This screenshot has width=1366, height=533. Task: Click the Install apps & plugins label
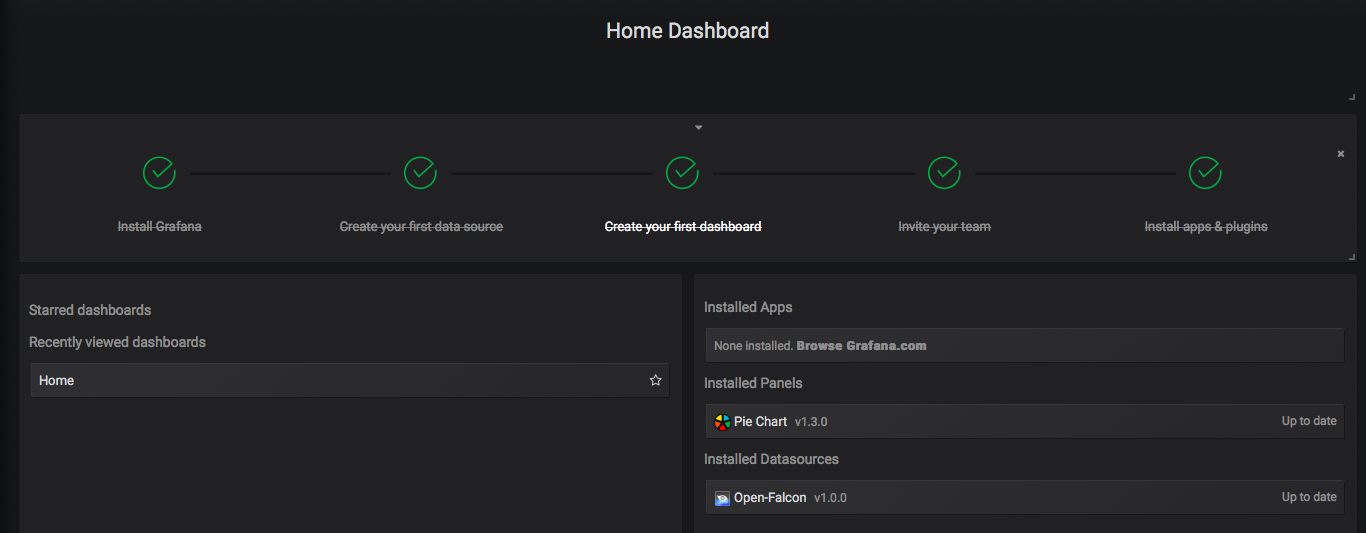(1206, 227)
